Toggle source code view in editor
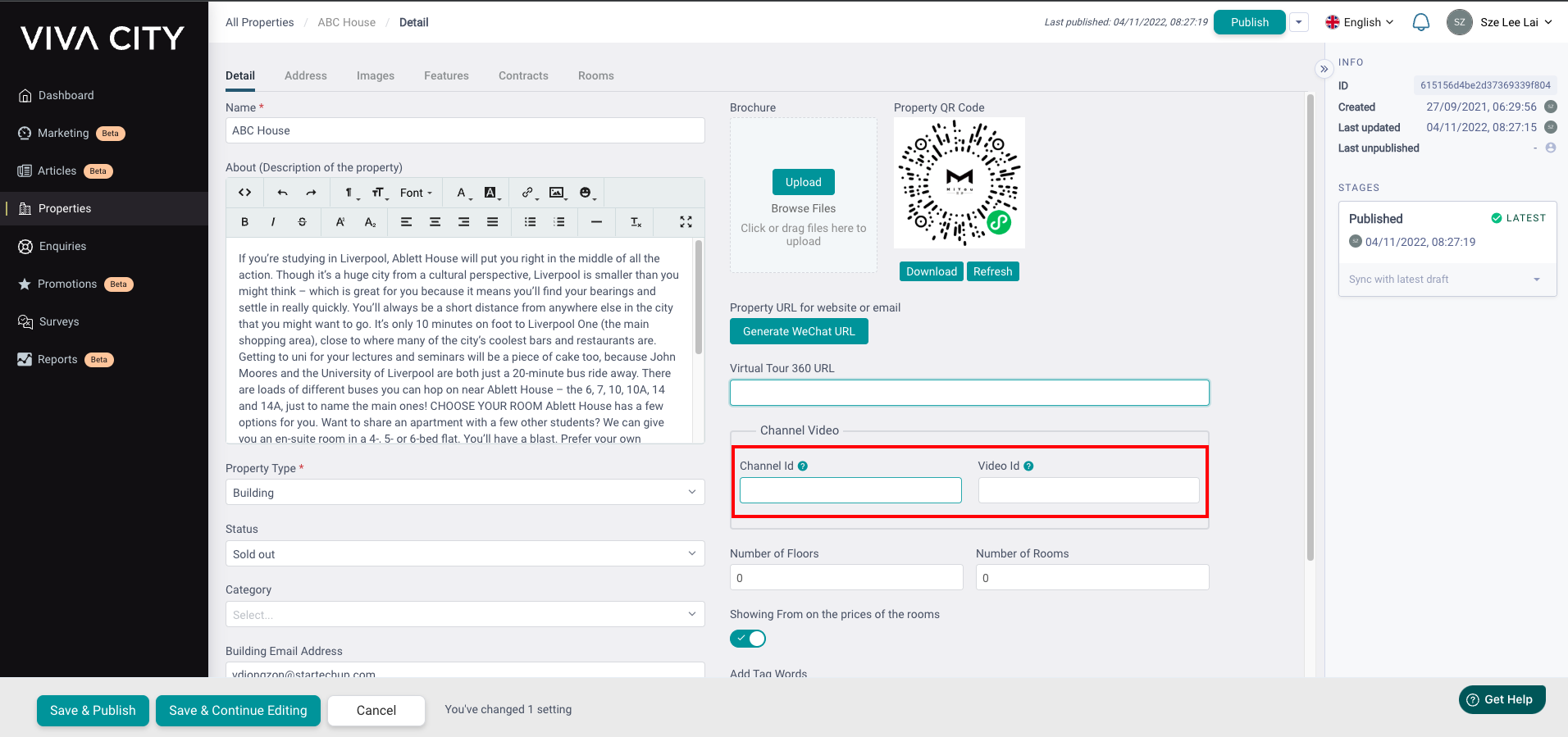Viewport: 1568px width, 737px height. [x=244, y=193]
